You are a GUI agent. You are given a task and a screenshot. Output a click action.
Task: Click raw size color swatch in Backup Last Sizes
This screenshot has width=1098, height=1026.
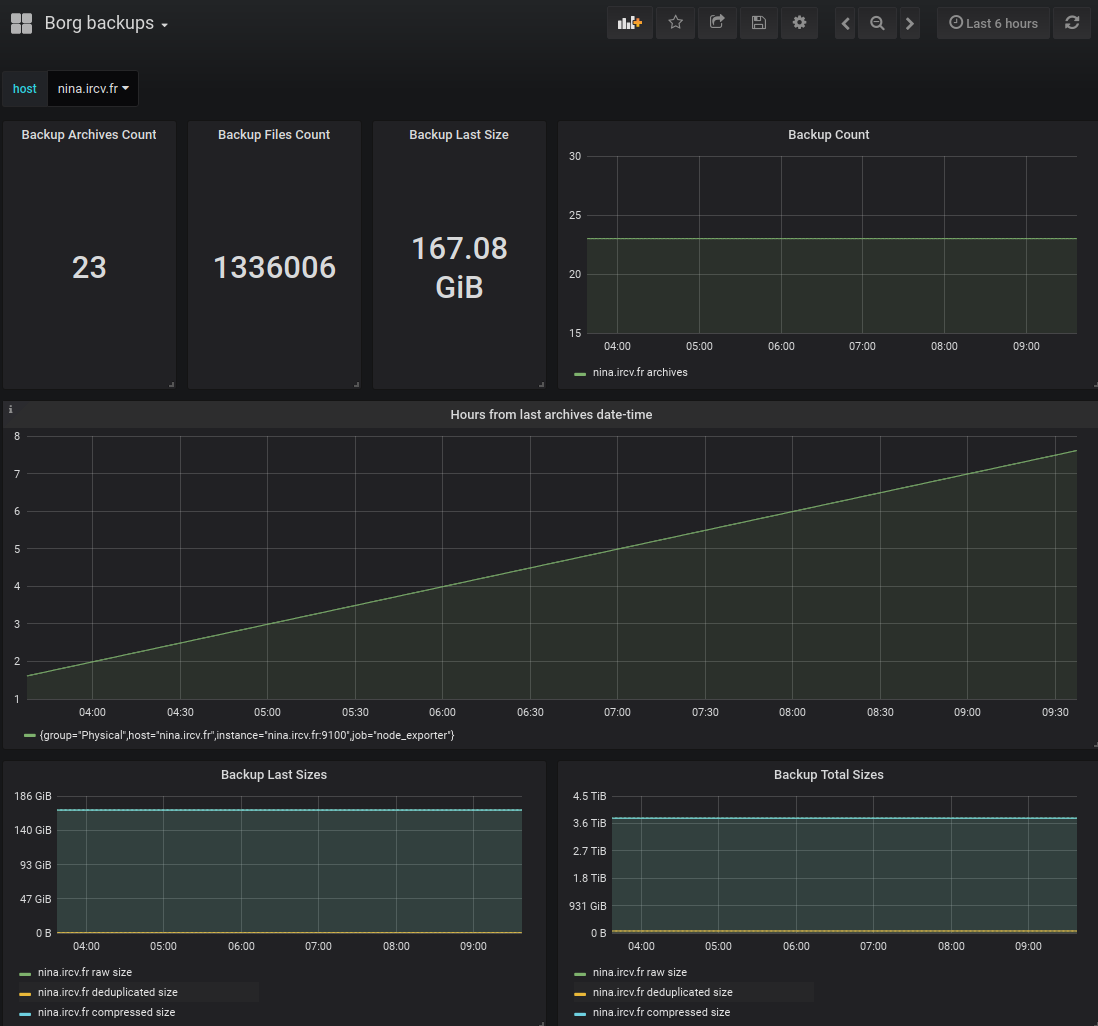pos(25,972)
